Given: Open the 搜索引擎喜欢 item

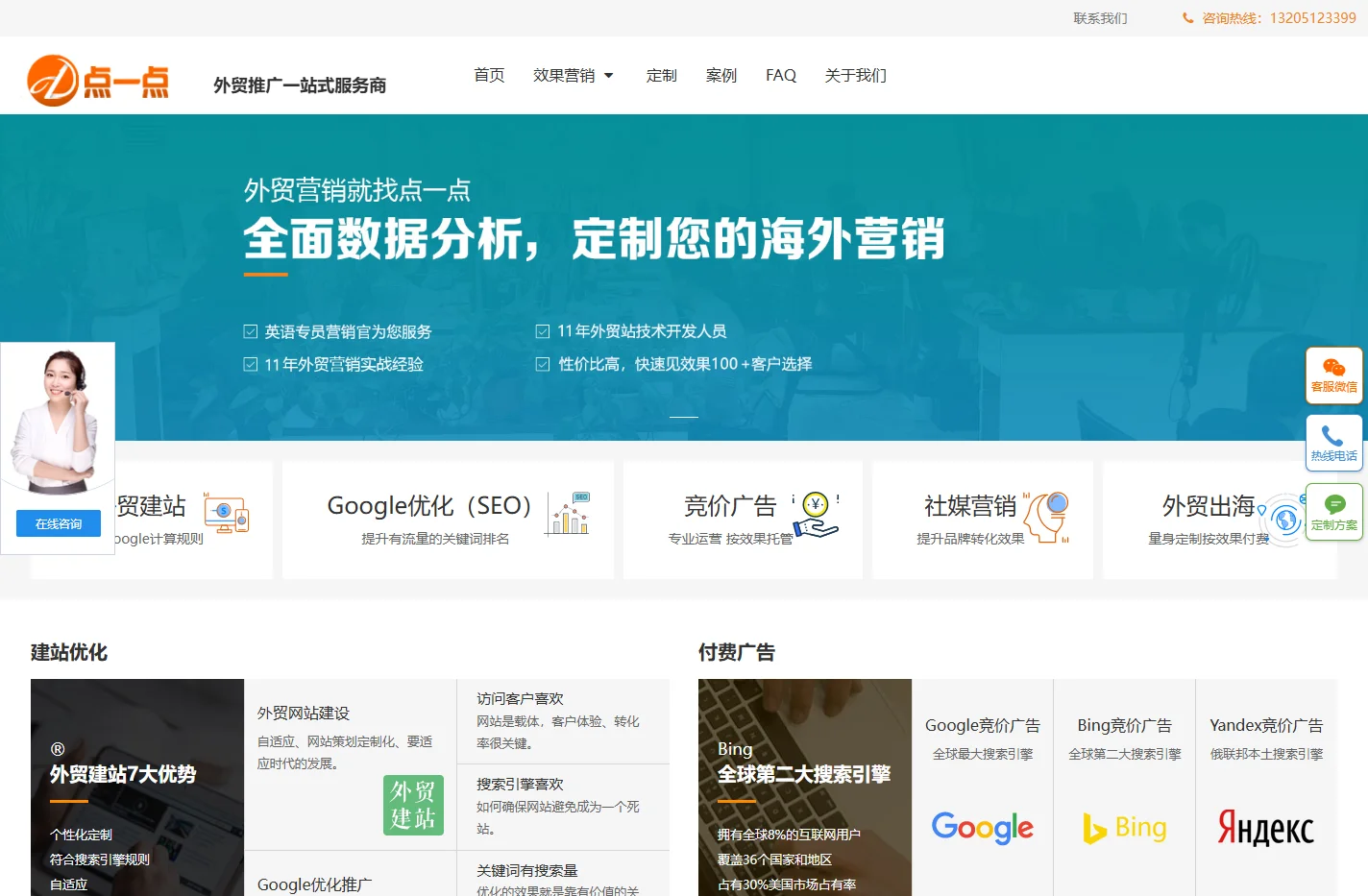Looking at the screenshot, I should [x=520, y=784].
